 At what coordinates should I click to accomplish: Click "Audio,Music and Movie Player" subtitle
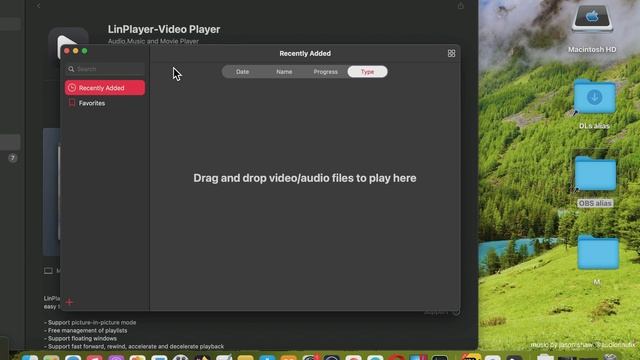coord(153,41)
